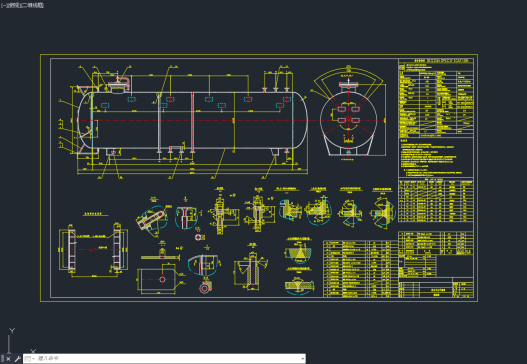
Task: Open the visual style controls menu
Action: pos(32,5)
